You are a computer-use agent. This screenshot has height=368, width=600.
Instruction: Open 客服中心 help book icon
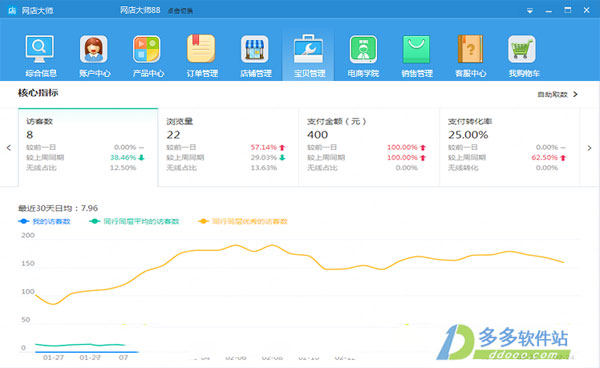point(470,49)
